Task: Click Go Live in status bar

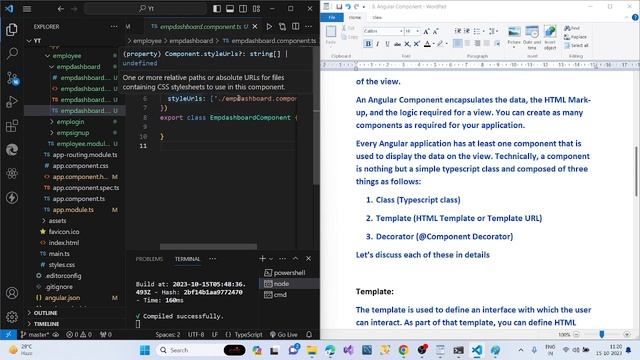Action: click(x=284, y=335)
